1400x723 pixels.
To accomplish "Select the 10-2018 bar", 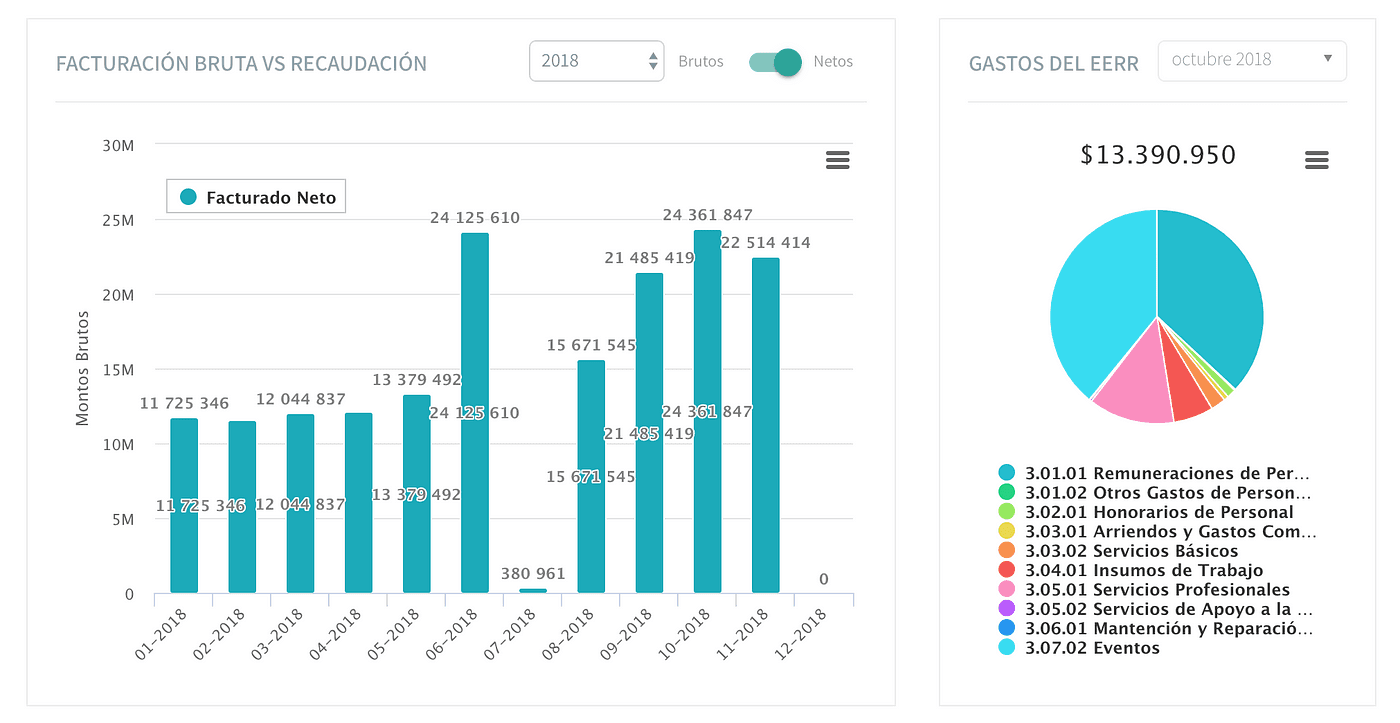I will (x=707, y=412).
